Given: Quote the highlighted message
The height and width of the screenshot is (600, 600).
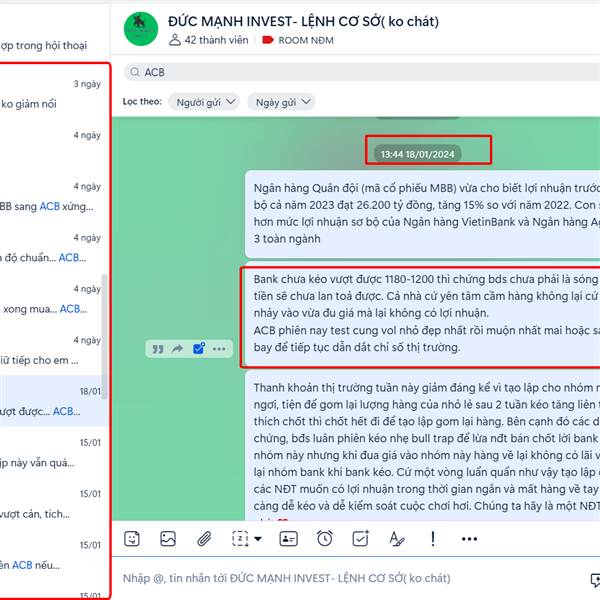Looking at the screenshot, I should 158,349.
